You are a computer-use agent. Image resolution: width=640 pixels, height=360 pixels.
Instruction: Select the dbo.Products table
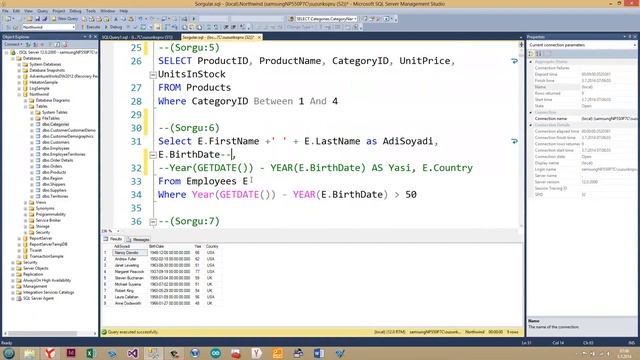pyautogui.click(x=54, y=172)
